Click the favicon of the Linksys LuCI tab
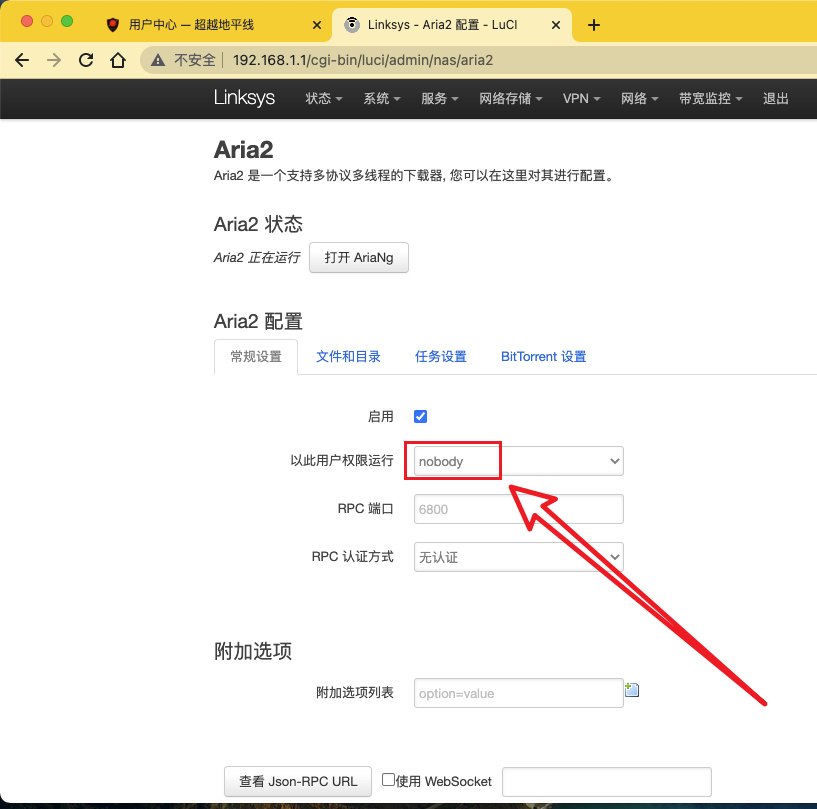Viewport: 817px width, 809px height. pyautogui.click(x=352, y=24)
